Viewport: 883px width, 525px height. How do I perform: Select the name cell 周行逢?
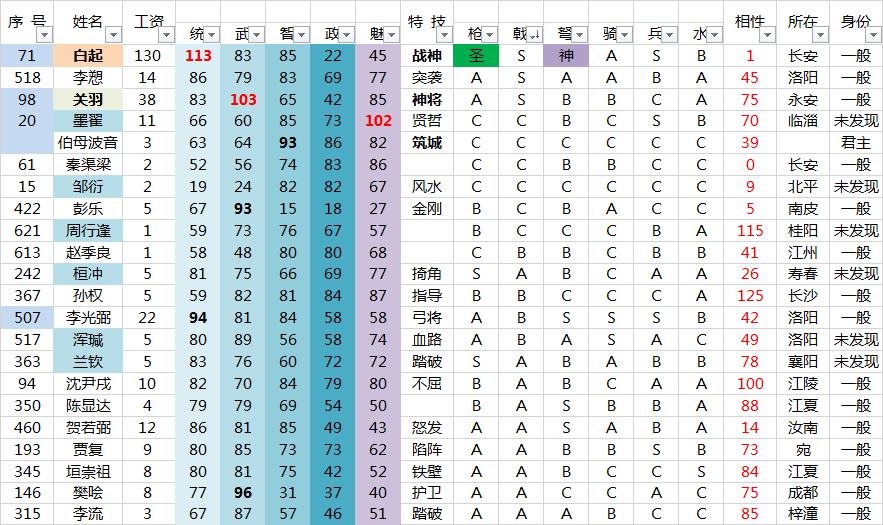(x=88, y=231)
